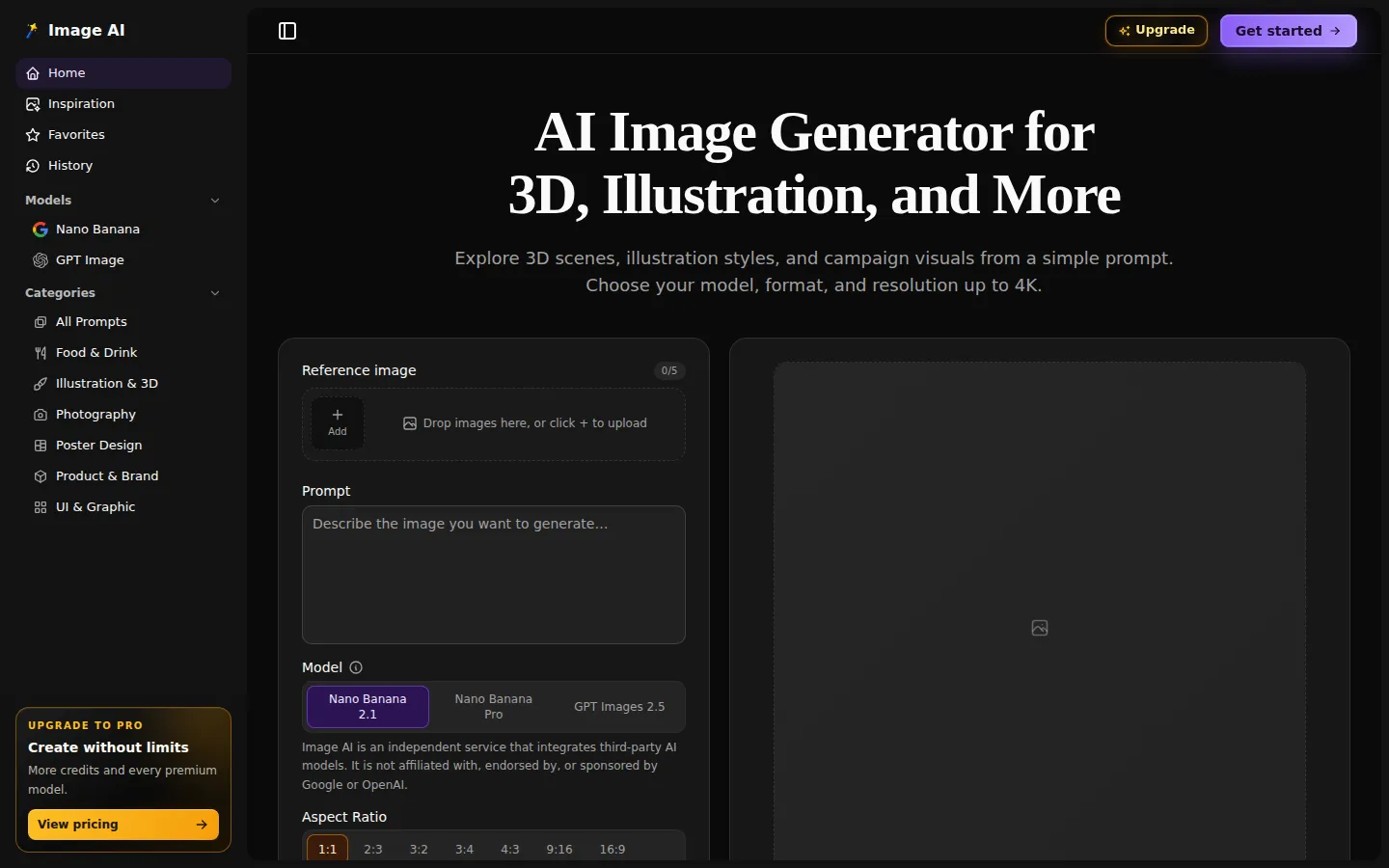This screenshot has height=868, width=1389.
Task: Open the History page
Action: [123, 166]
